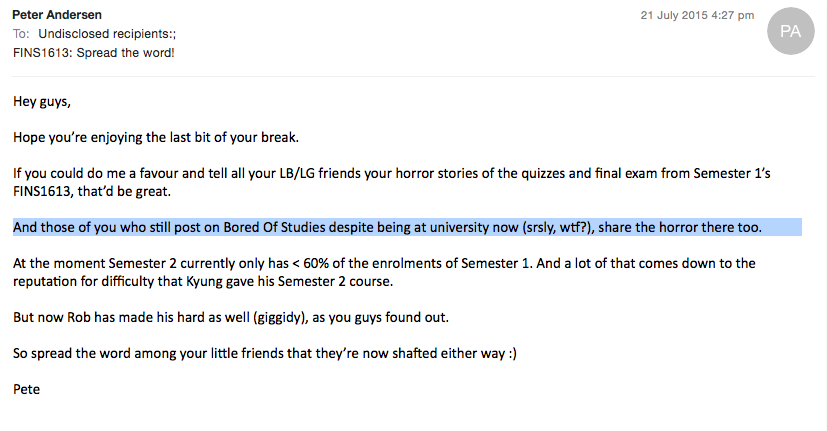
Task: Click the '(srsly, wtf?)' text
Action: pos(558,227)
